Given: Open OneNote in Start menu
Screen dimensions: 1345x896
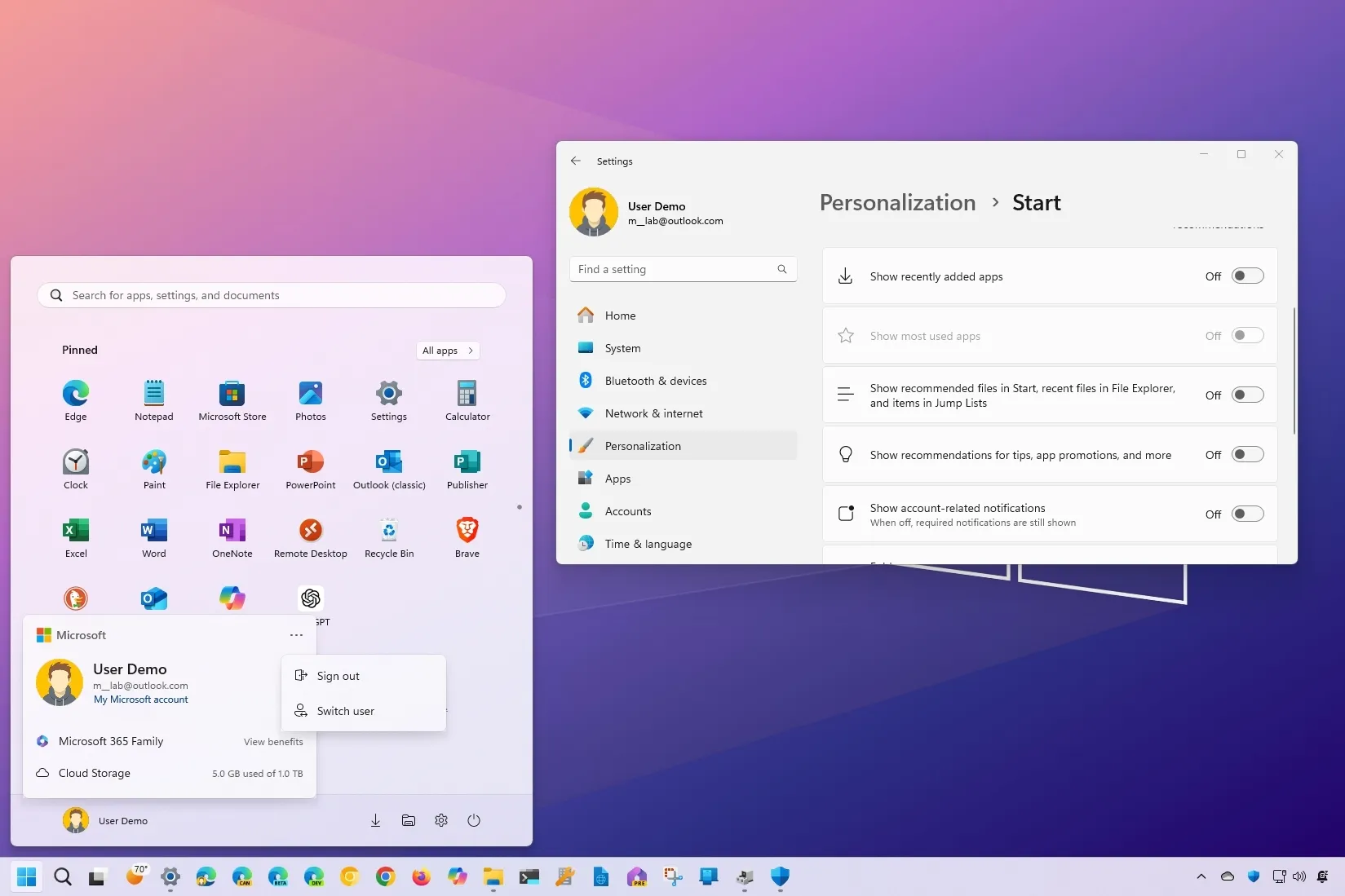Looking at the screenshot, I should point(232,536).
